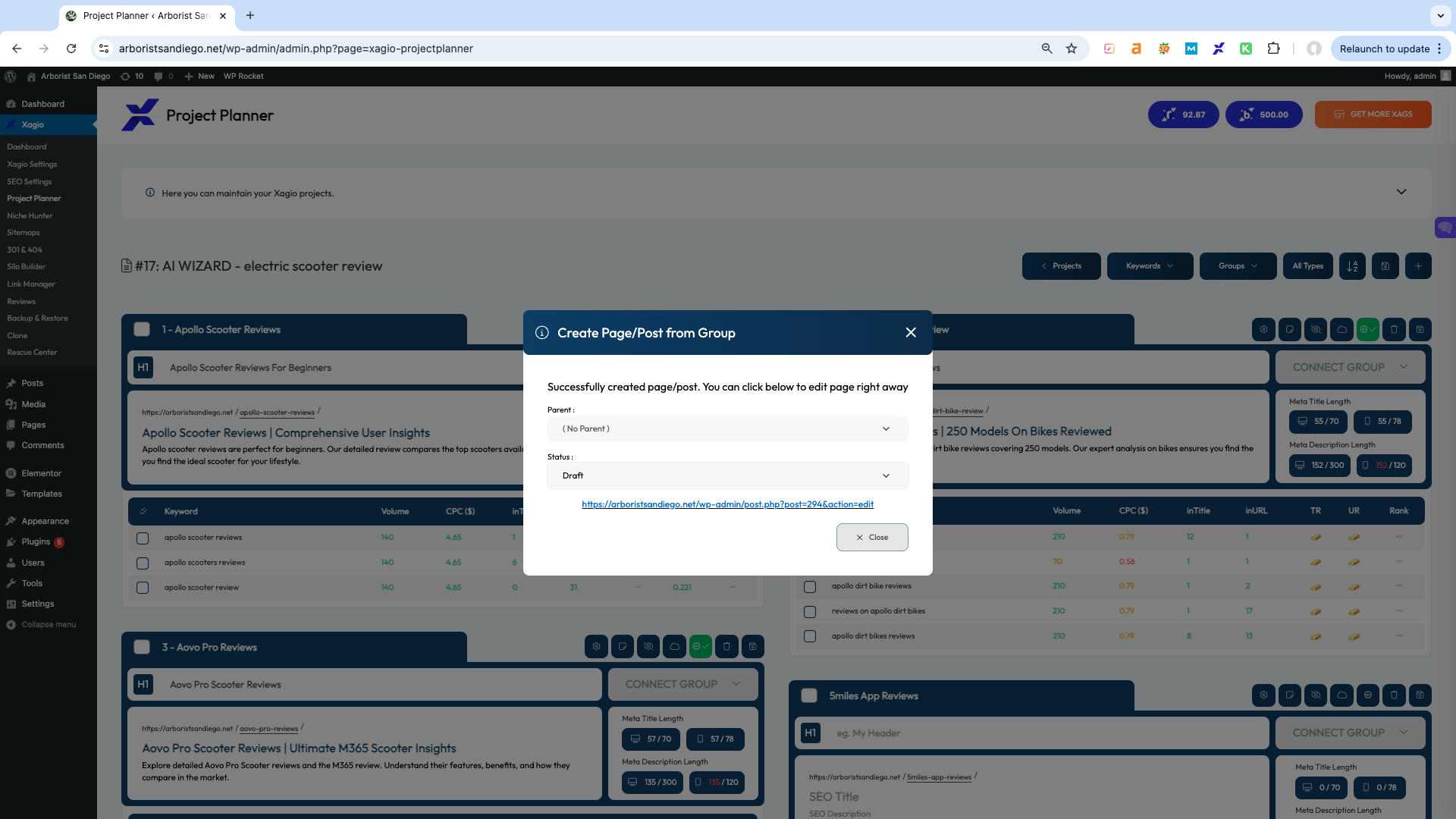
Task: Toggle hidden-eye icon on top-right dirt bike group
Action: (x=1316, y=329)
